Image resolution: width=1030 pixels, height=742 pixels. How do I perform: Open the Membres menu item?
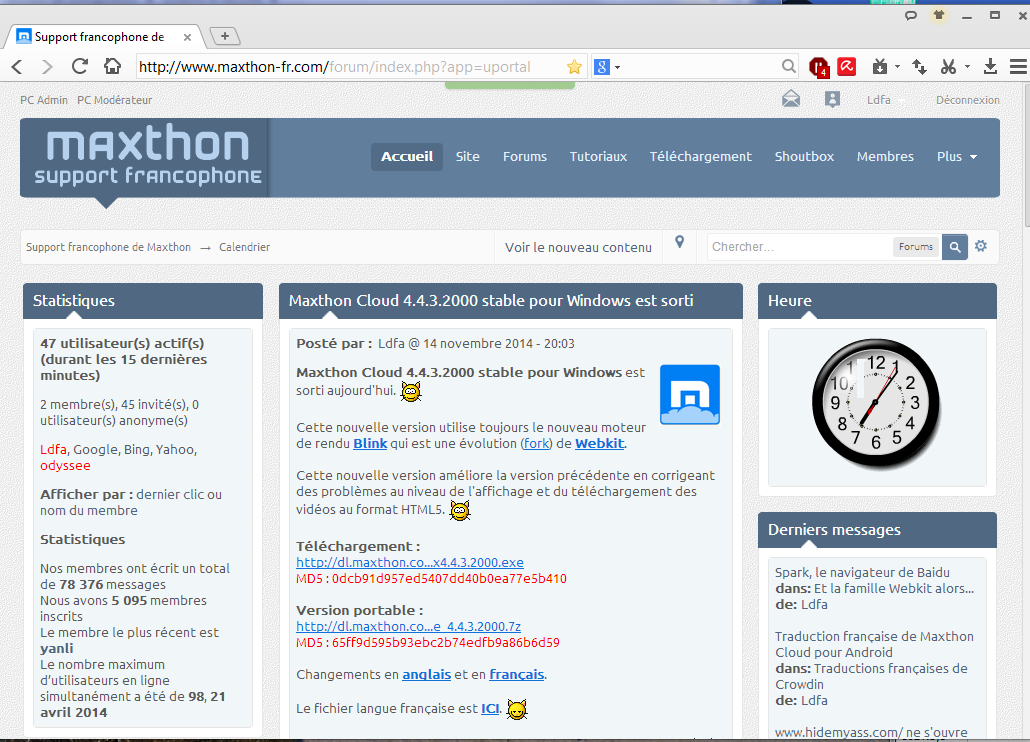click(x=885, y=156)
